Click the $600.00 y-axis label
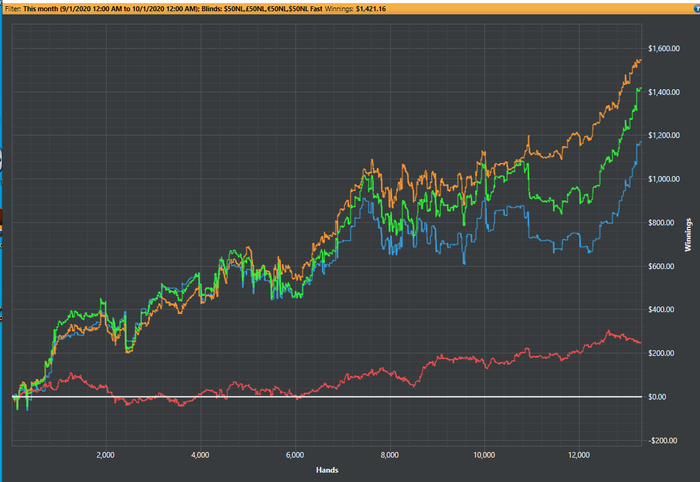This screenshot has height=482, width=700. [661, 266]
